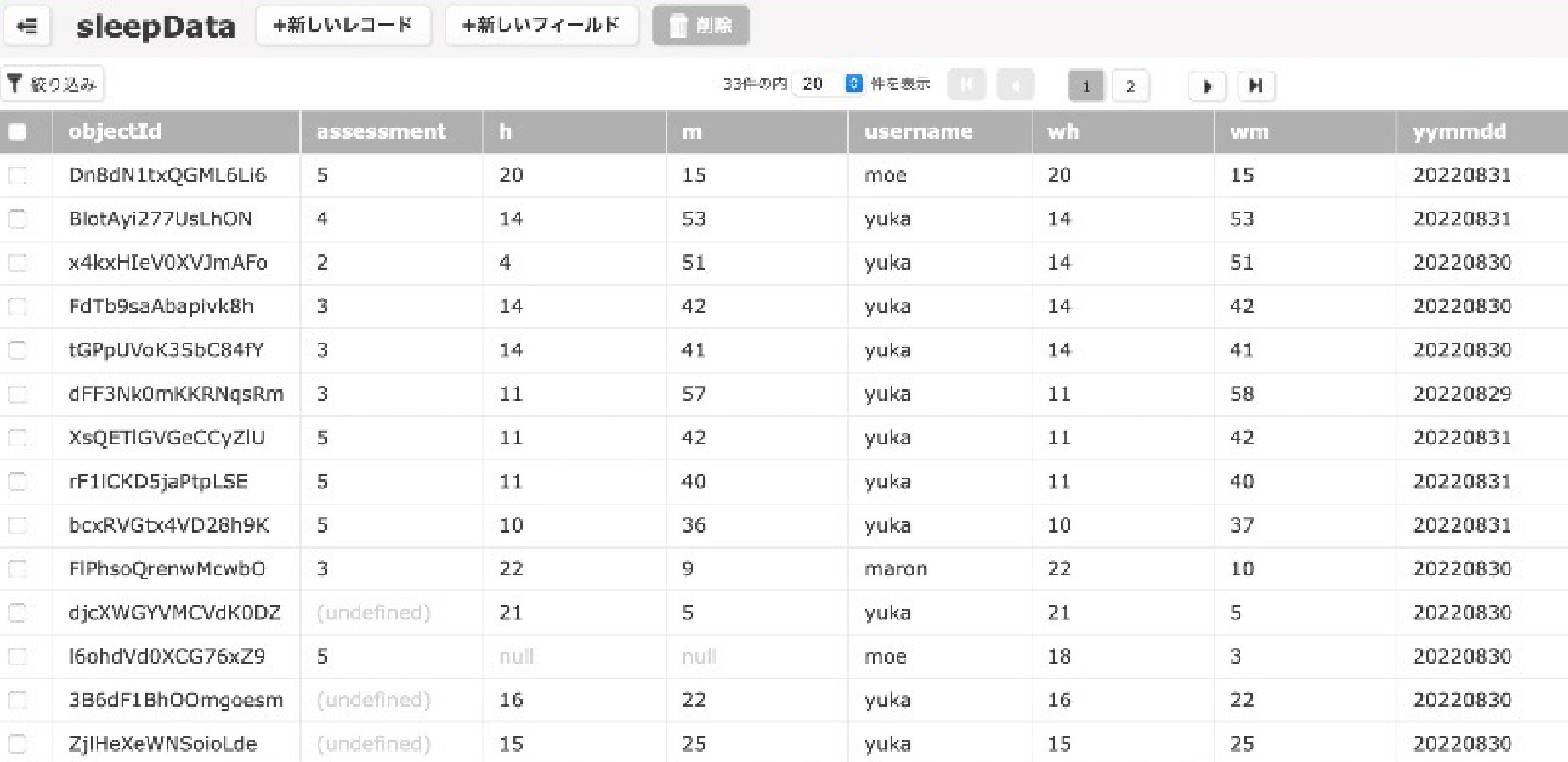The image size is (1568, 762).
Task: Add a new field
Action: pos(541,25)
